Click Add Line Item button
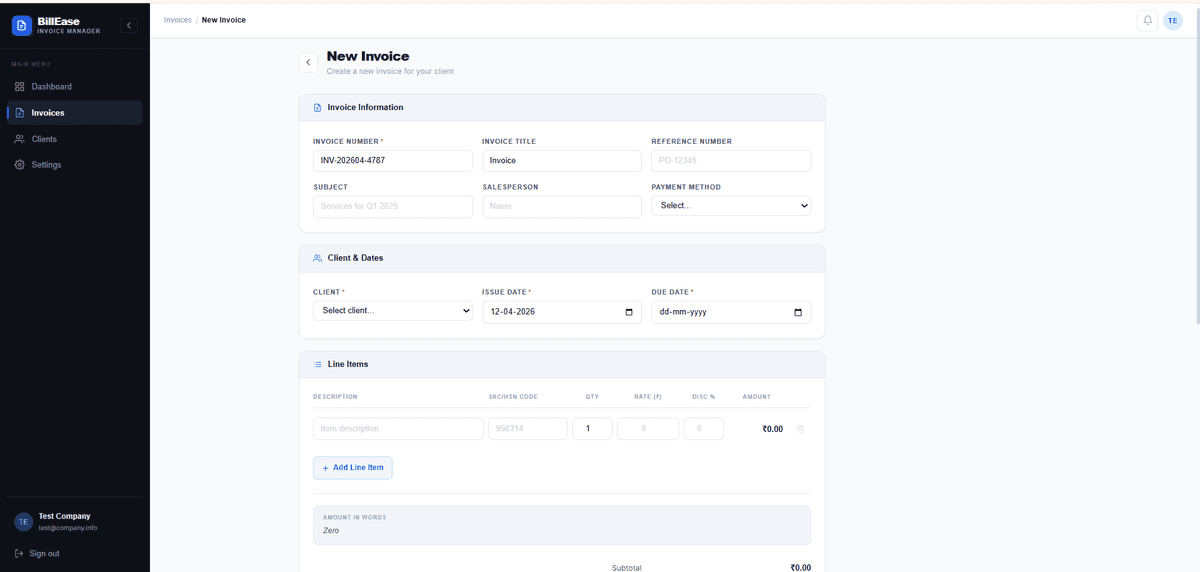Image resolution: width=1200 pixels, height=572 pixels. pyautogui.click(x=353, y=468)
